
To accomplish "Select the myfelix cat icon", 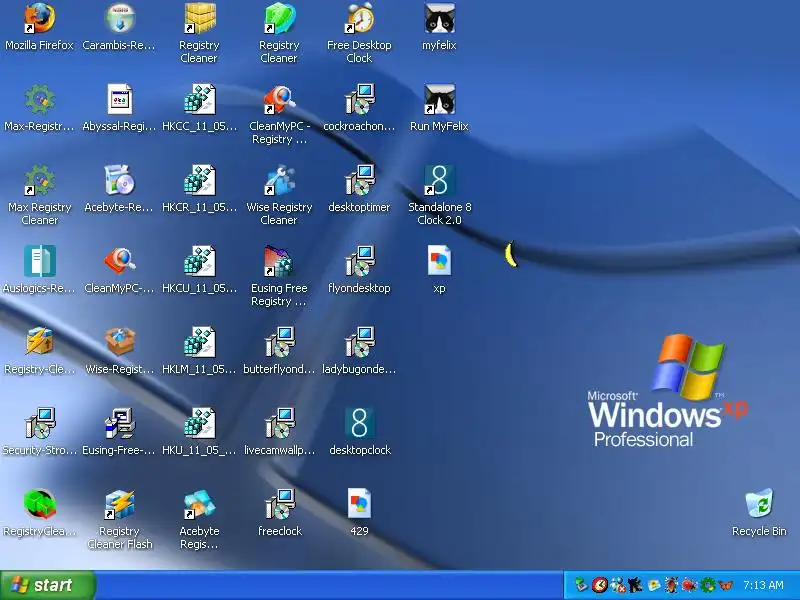I will point(439,18).
